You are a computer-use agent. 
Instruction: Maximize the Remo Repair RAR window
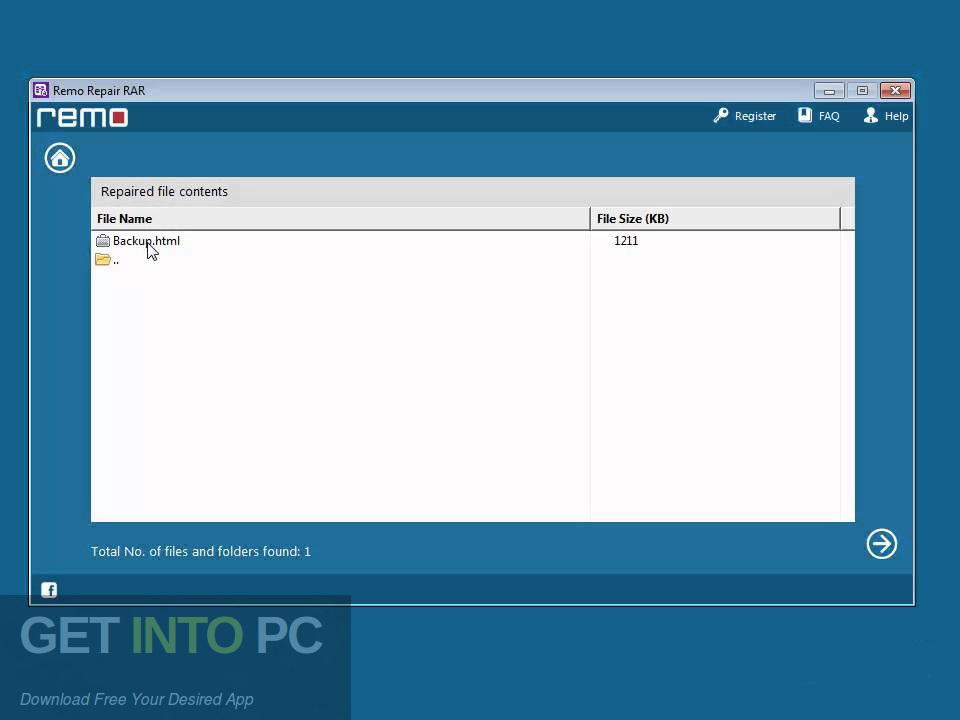(x=862, y=91)
